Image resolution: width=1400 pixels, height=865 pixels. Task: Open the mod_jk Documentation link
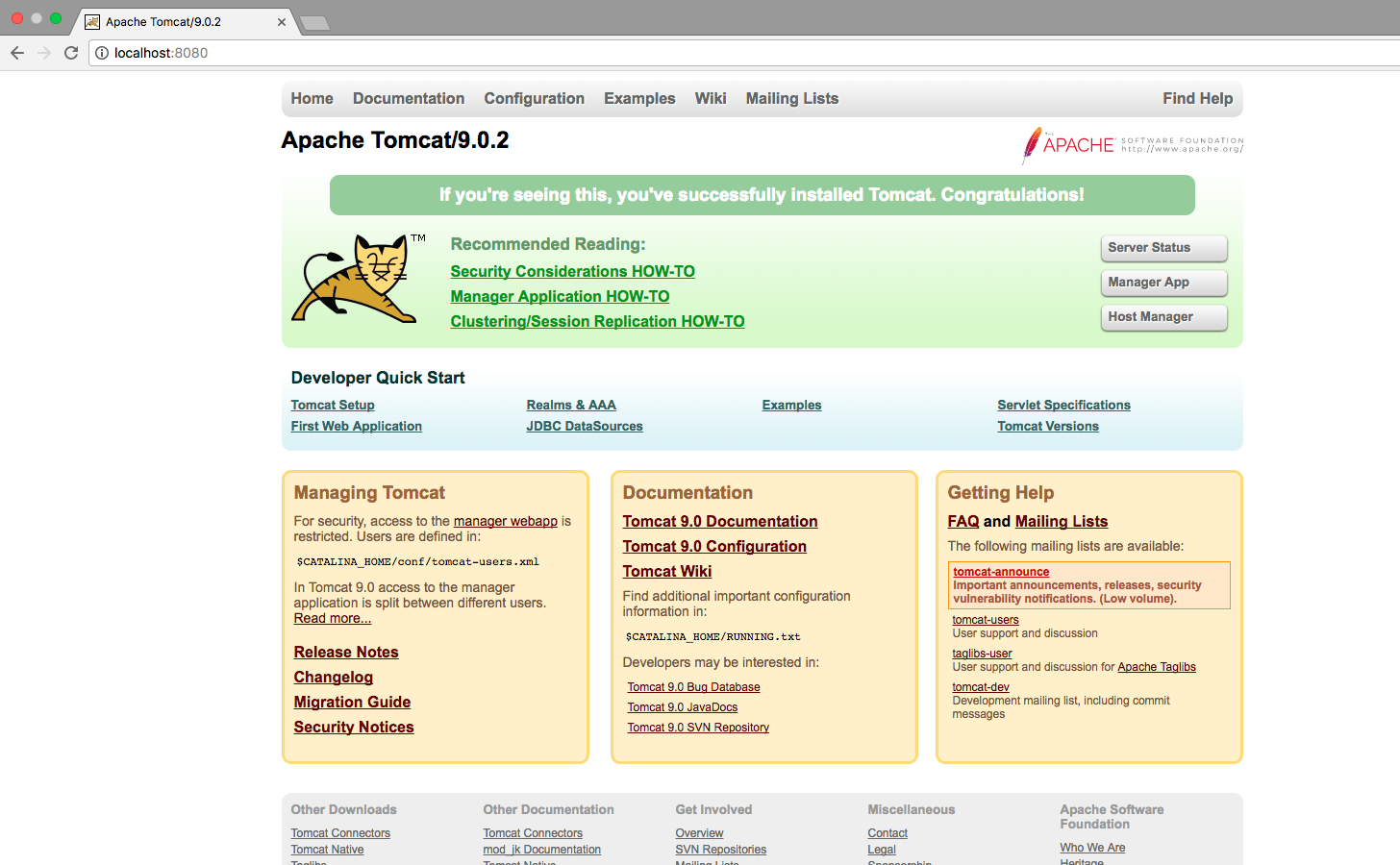[x=542, y=850]
